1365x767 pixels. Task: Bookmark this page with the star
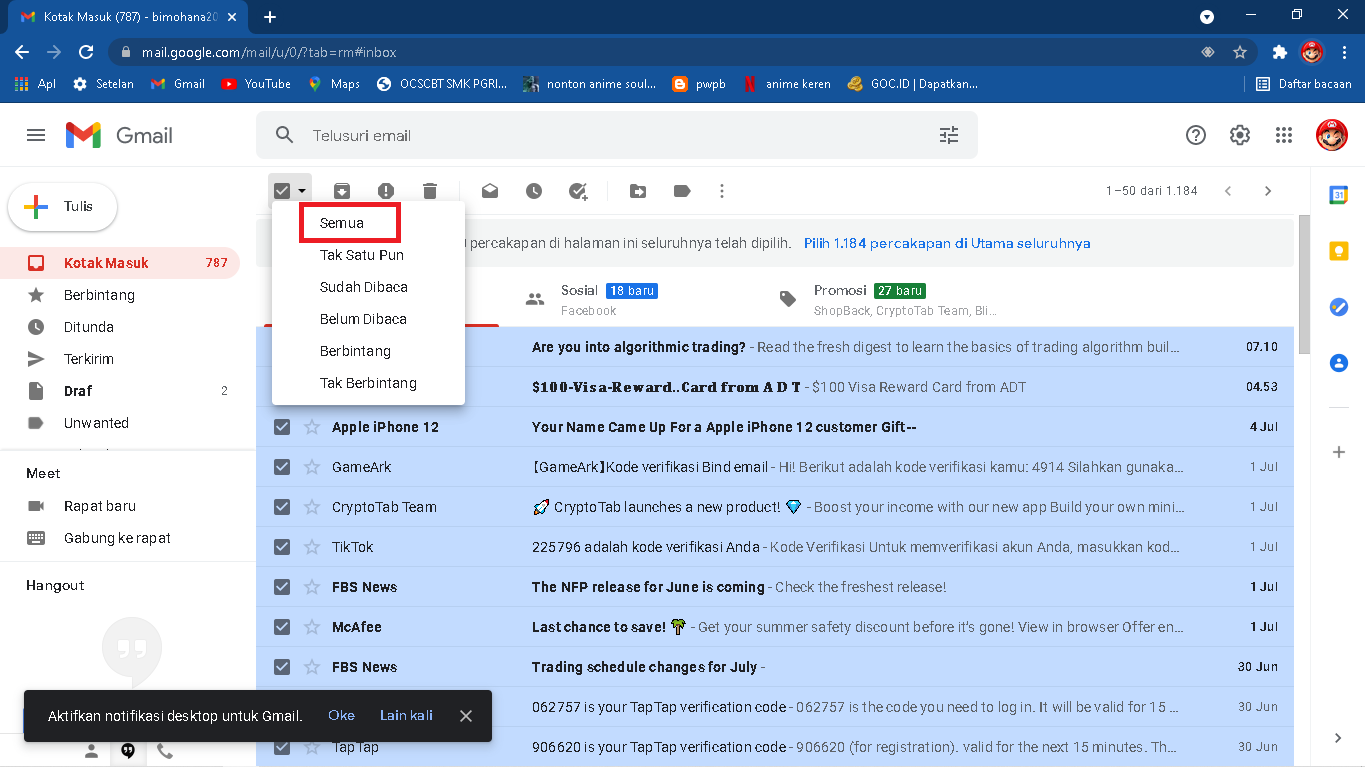pyautogui.click(x=1240, y=52)
